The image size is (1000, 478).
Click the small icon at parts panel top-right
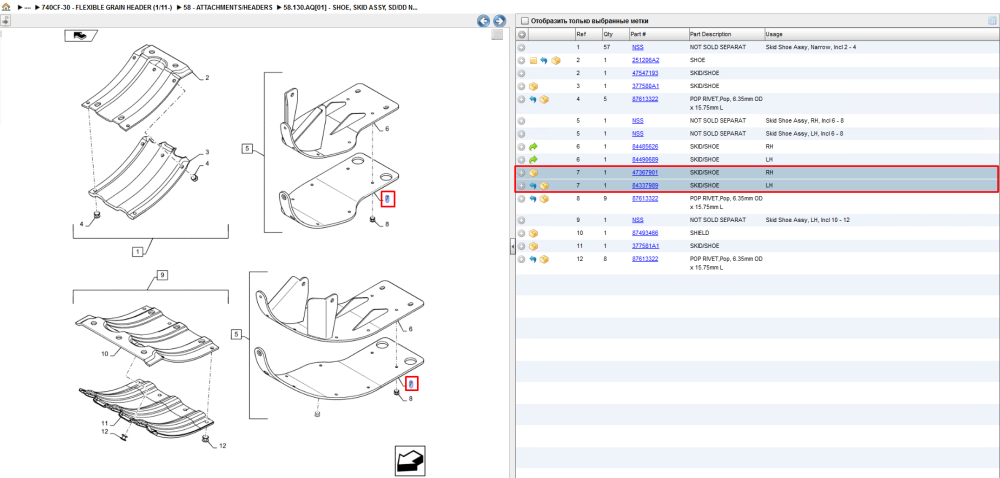(x=992, y=20)
